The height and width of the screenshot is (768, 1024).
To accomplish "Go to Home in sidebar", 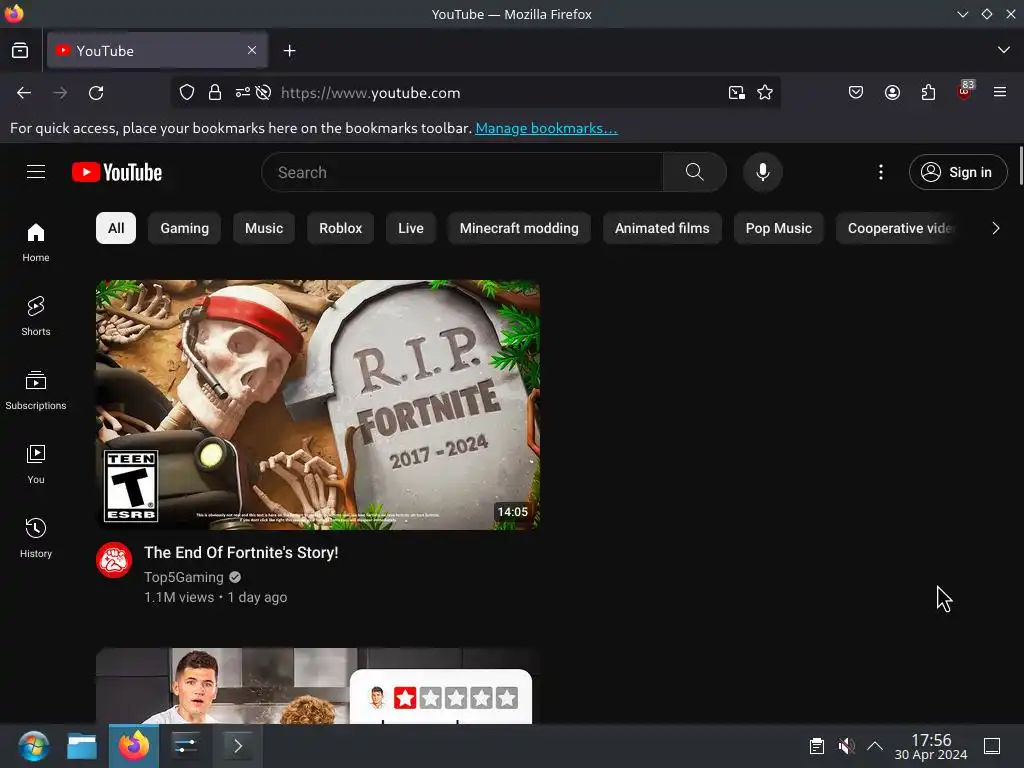I will click(36, 242).
